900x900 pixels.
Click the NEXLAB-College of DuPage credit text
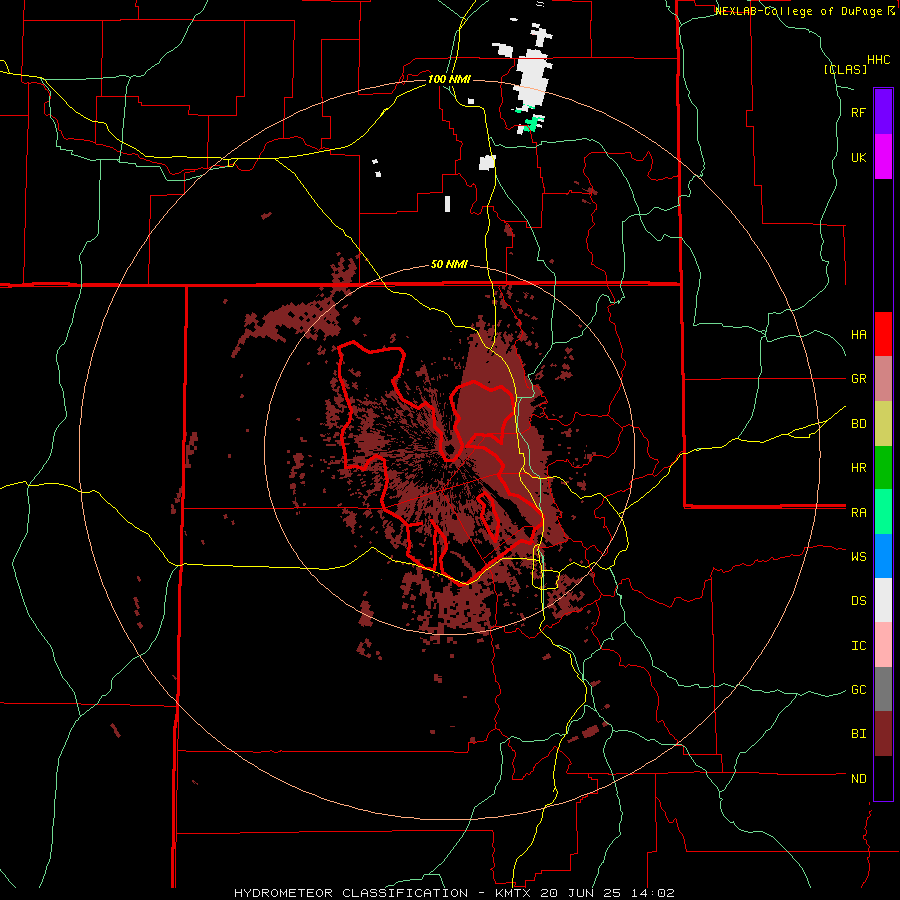click(x=799, y=11)
